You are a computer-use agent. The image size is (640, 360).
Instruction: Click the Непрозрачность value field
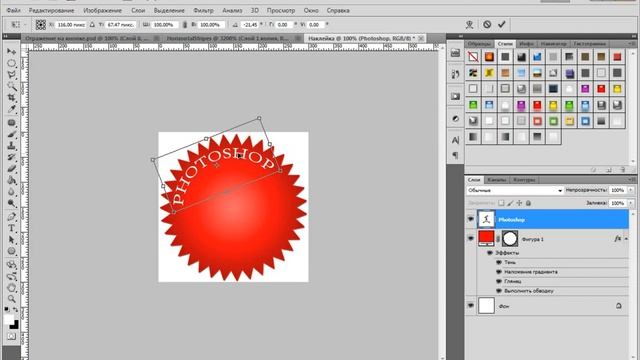click(x=618, y=190)
